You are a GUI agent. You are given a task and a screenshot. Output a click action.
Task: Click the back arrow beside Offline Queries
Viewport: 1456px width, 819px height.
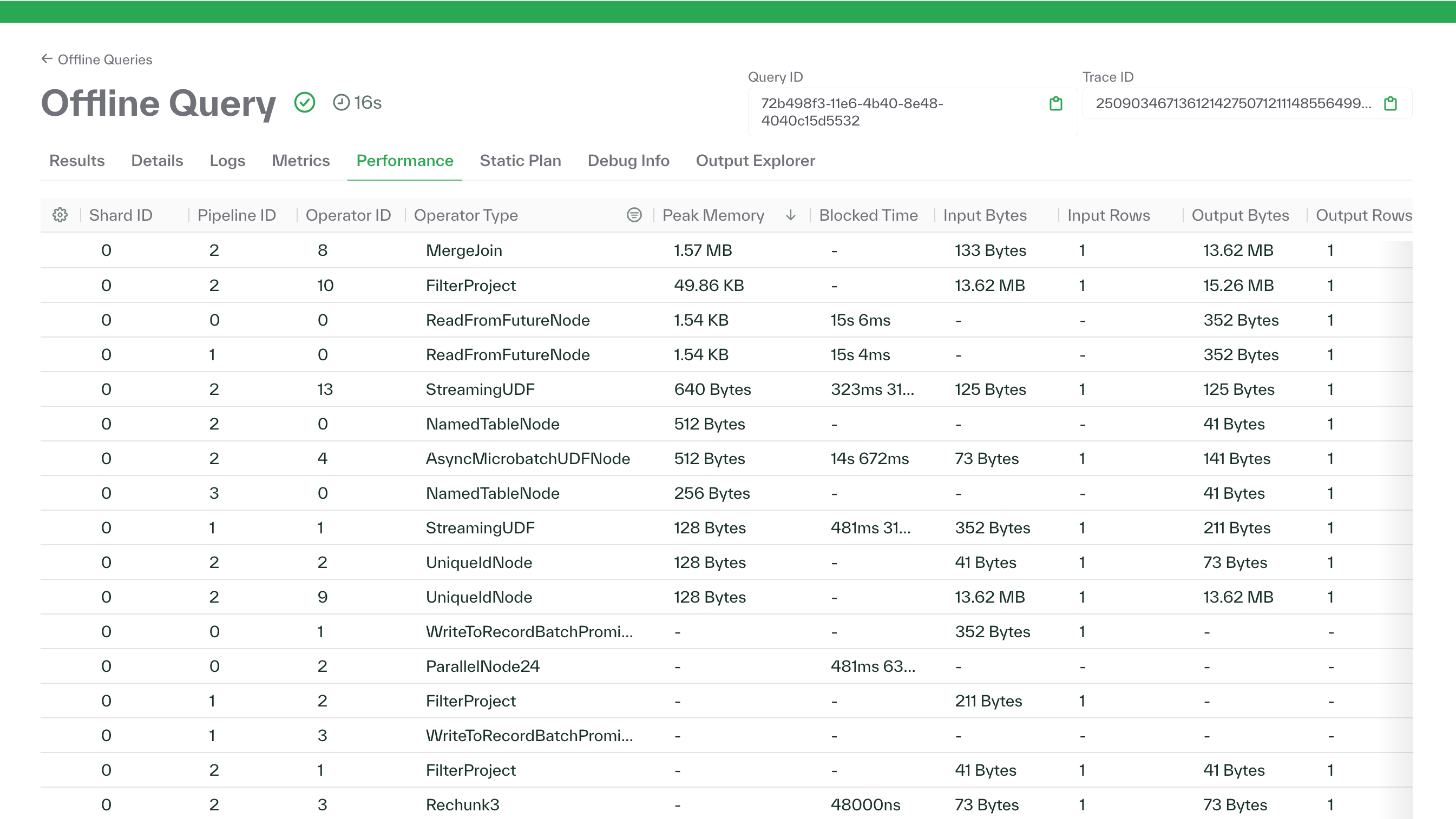[48, 58]
